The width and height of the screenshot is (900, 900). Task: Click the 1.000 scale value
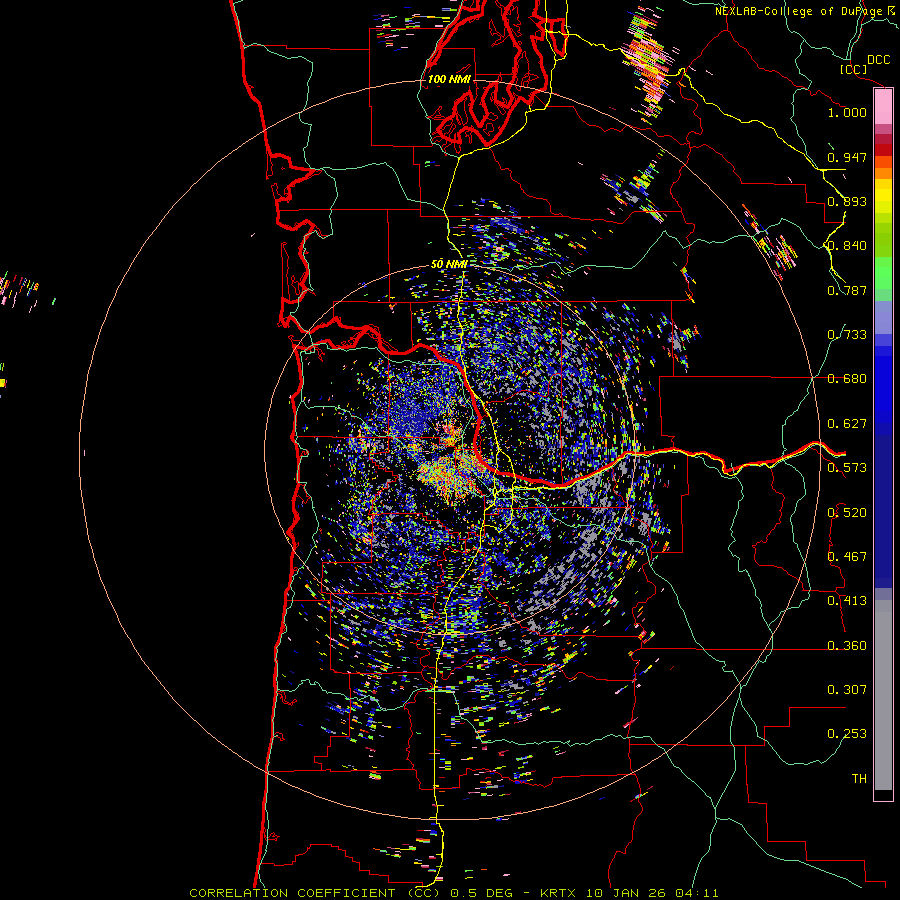847,112
